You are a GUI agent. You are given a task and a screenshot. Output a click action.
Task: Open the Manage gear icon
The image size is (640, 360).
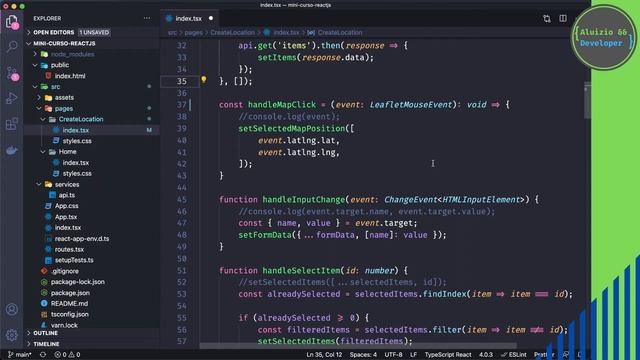tap(12, 335)
